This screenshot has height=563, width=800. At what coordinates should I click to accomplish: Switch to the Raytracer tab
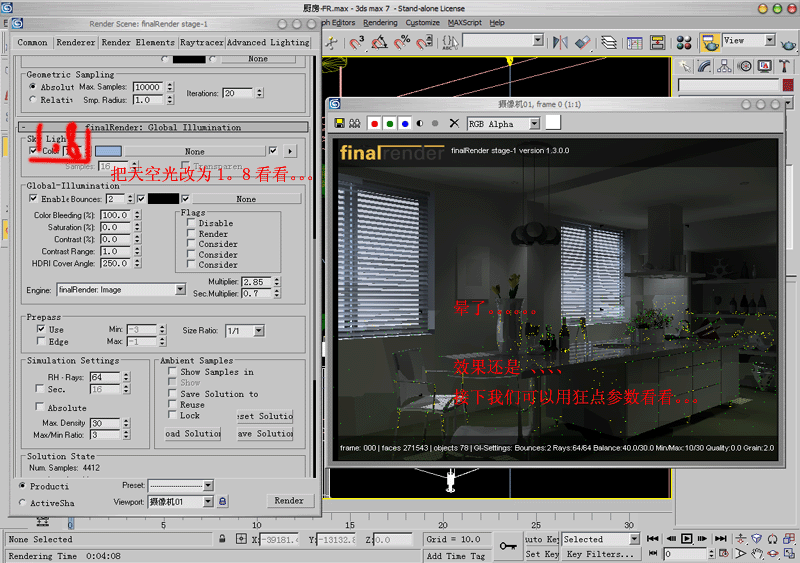pos(202,42)
